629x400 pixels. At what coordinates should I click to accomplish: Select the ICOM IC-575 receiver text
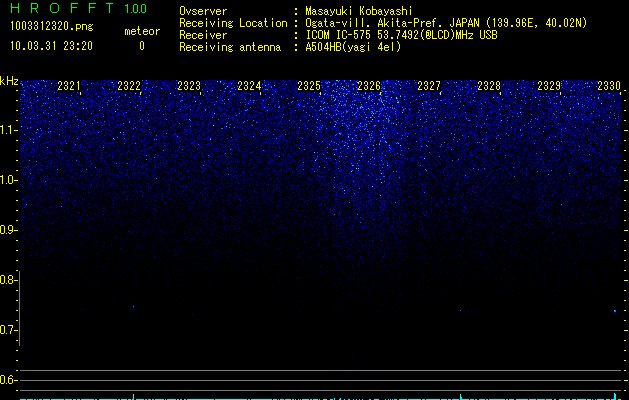401,35
